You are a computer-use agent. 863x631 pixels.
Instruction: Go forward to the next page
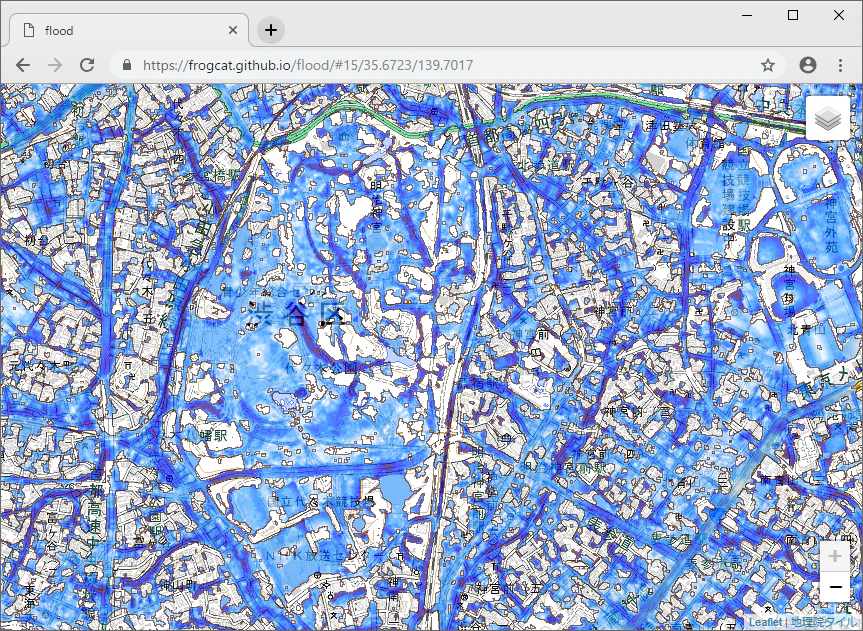[x=55, y=65]
